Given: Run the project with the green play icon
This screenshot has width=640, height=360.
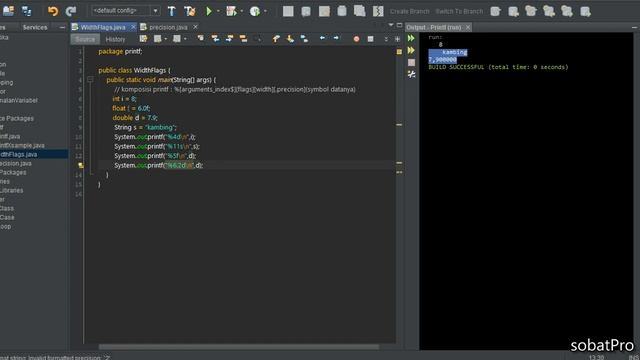Looking at the screenshot, I should [x=209, y=11].
